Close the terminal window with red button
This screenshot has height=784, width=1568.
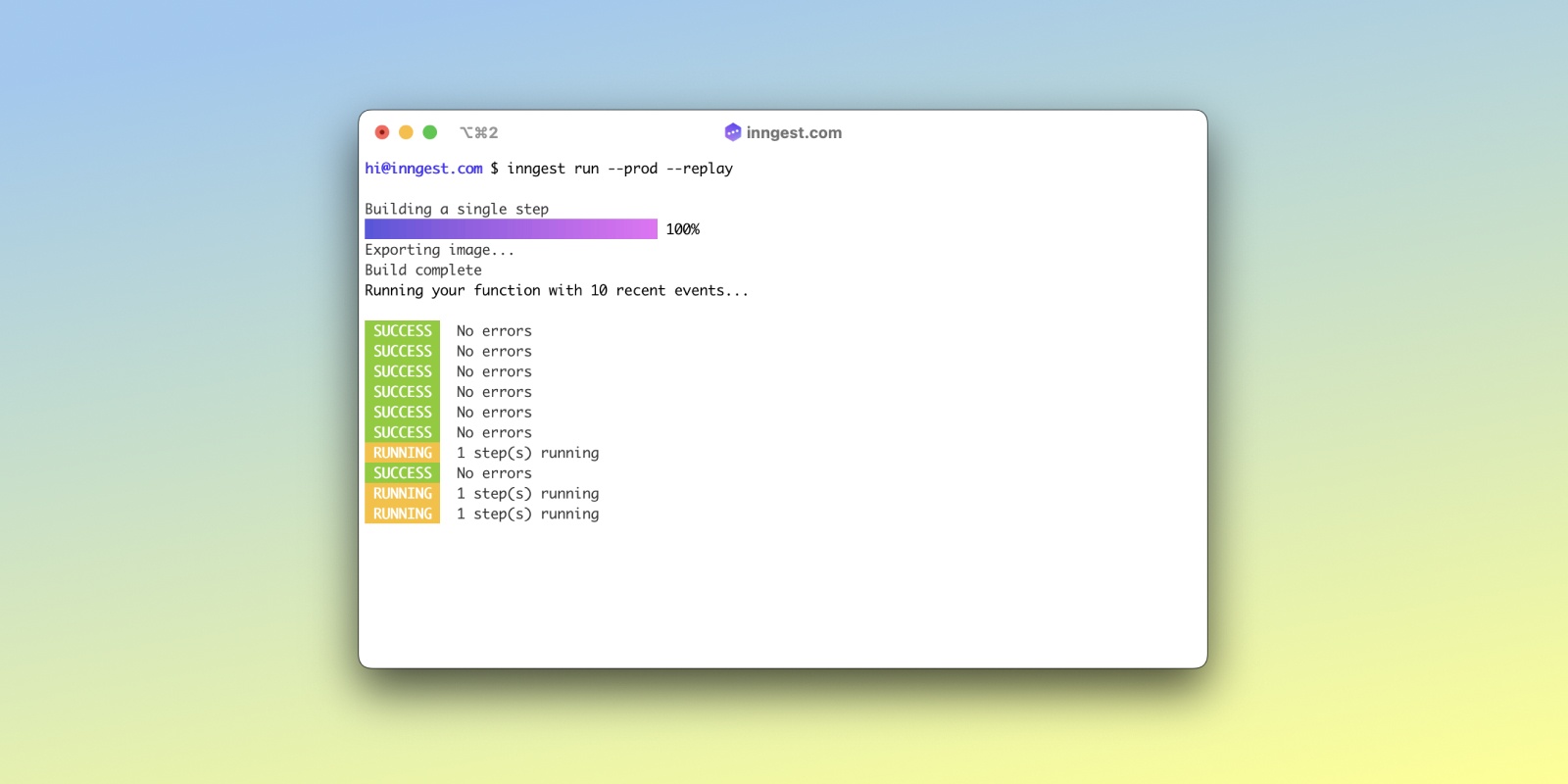point(382,132)
